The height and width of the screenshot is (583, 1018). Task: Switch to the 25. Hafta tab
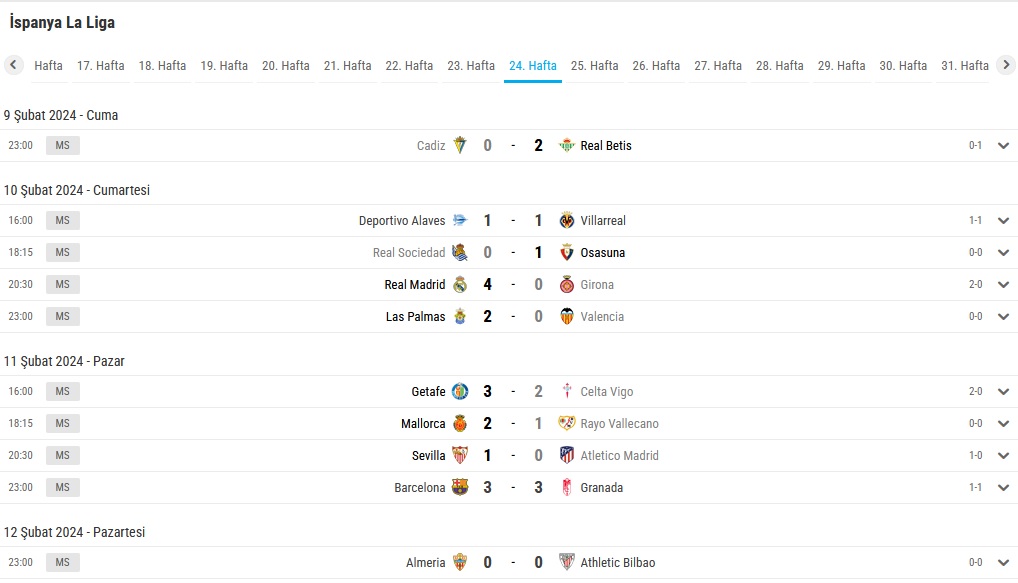click(x=594, y=66)
